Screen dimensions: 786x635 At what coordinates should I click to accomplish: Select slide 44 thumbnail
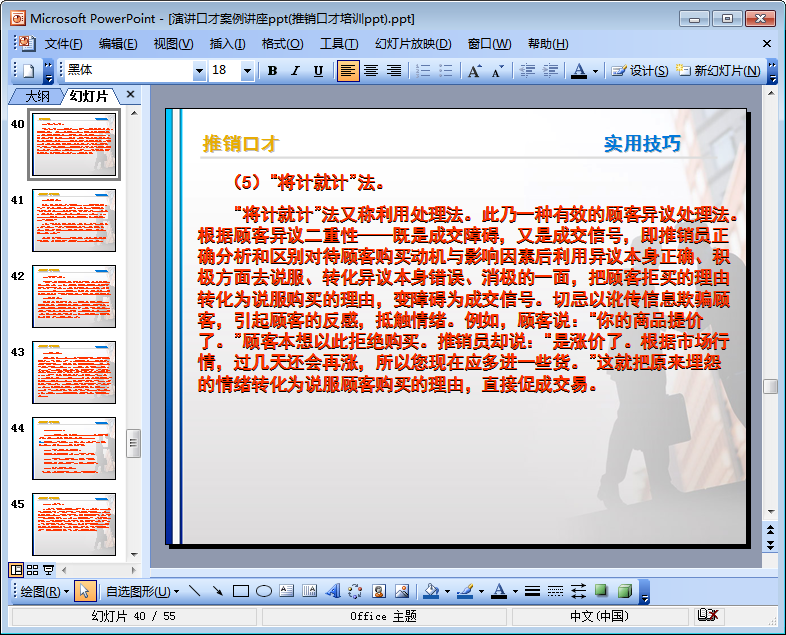coord(74,449)
